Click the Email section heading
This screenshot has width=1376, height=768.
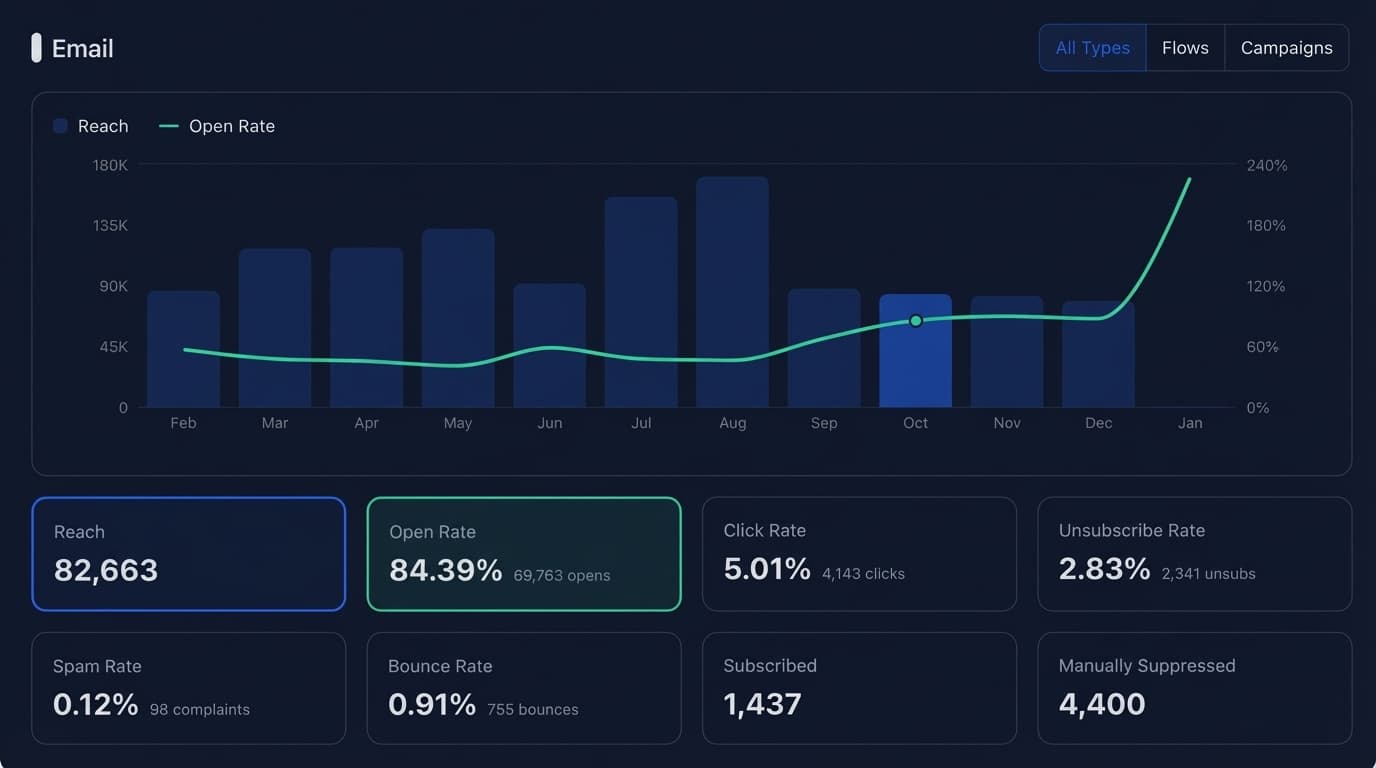(82, 48)
